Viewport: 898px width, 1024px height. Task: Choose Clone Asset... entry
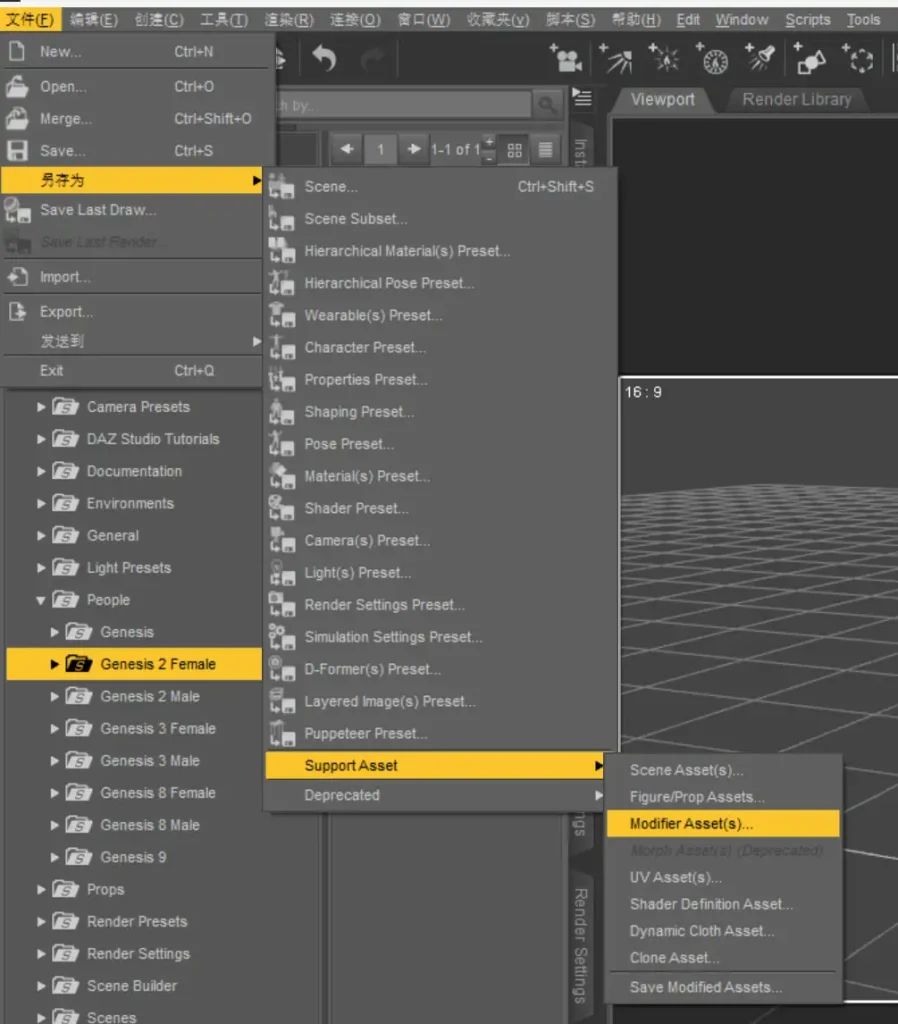tap(723, 957)
